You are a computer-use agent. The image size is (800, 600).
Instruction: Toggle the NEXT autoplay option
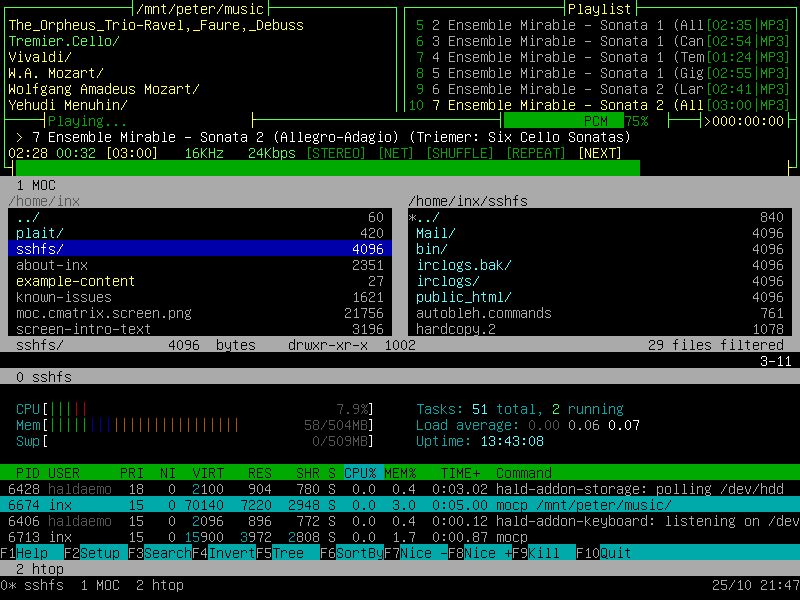[x=600, y=153]
